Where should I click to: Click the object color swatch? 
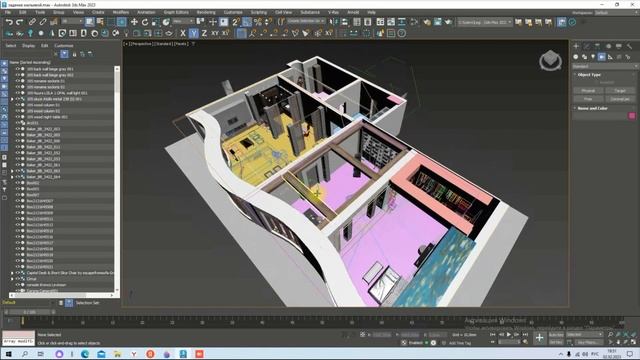[632, 116]
